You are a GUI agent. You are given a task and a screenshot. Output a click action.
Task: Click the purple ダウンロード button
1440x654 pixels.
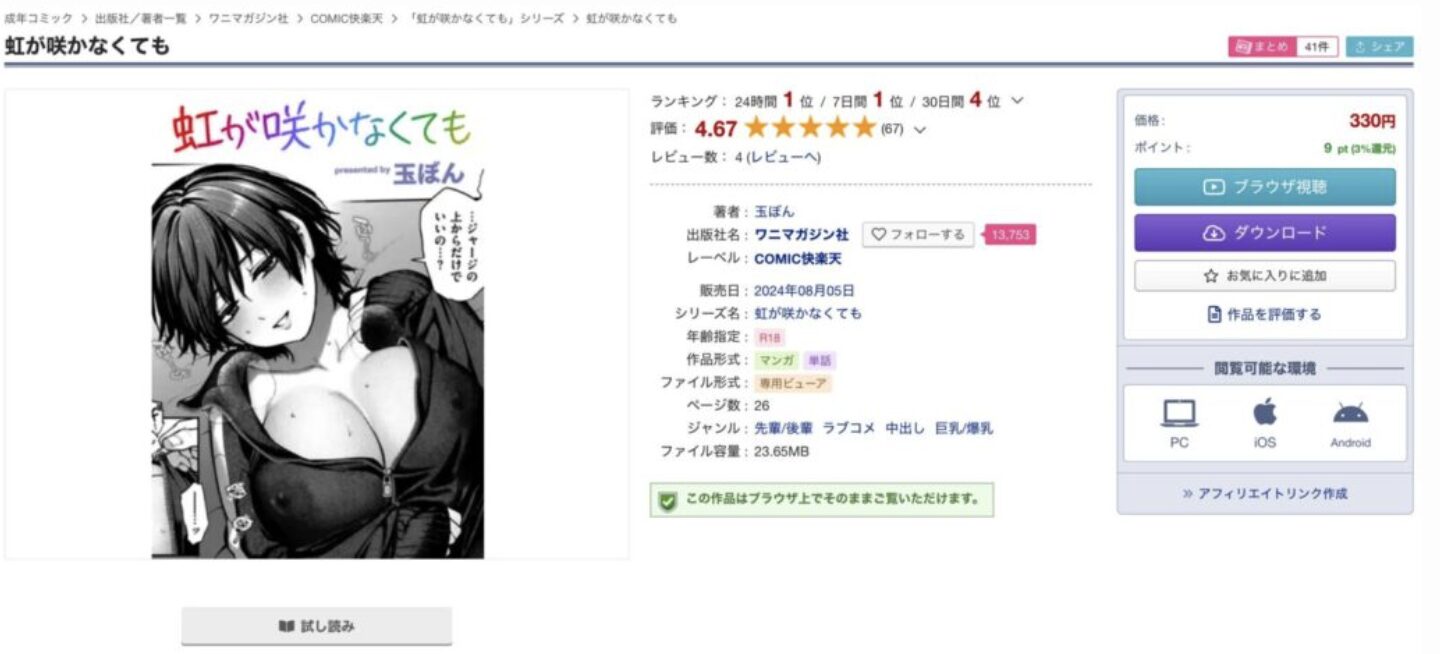[1264, 233]
